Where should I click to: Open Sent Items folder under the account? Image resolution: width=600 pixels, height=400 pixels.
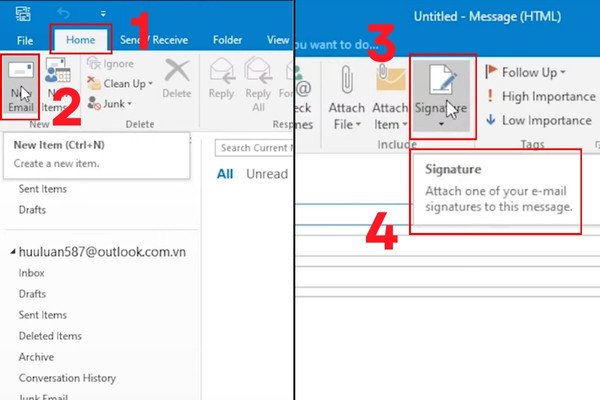click(42, 315)
